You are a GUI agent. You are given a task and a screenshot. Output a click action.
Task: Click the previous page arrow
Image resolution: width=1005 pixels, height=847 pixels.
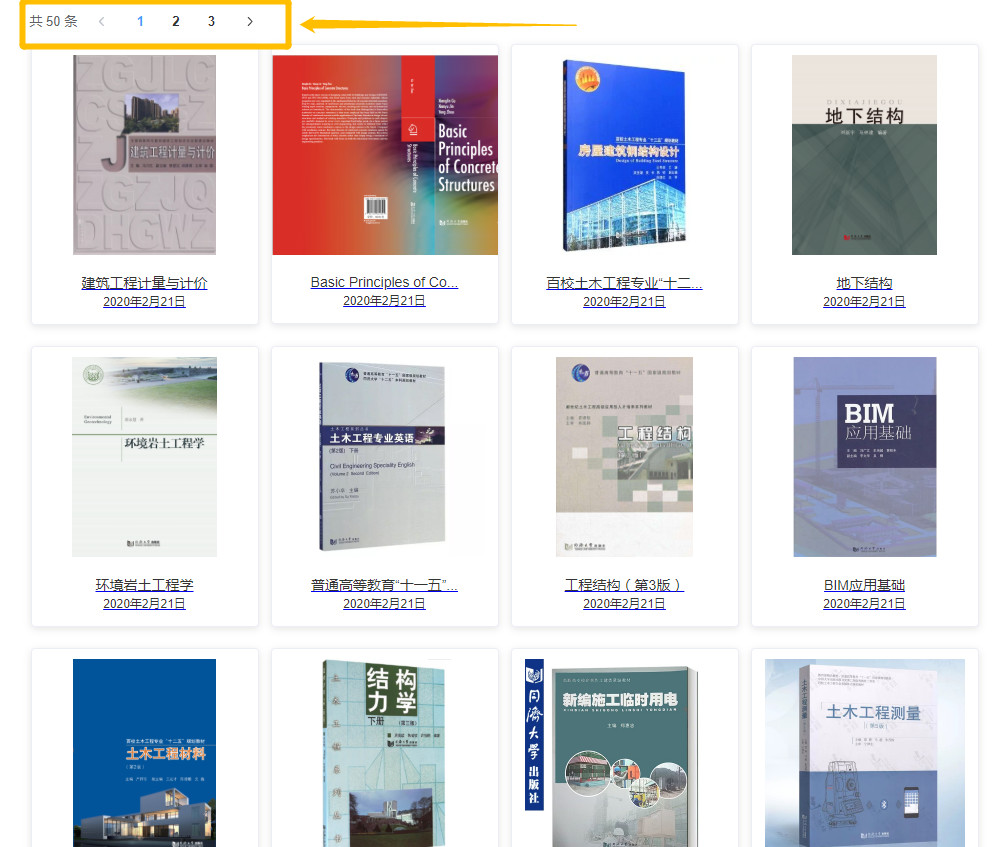tap(101, 21)
